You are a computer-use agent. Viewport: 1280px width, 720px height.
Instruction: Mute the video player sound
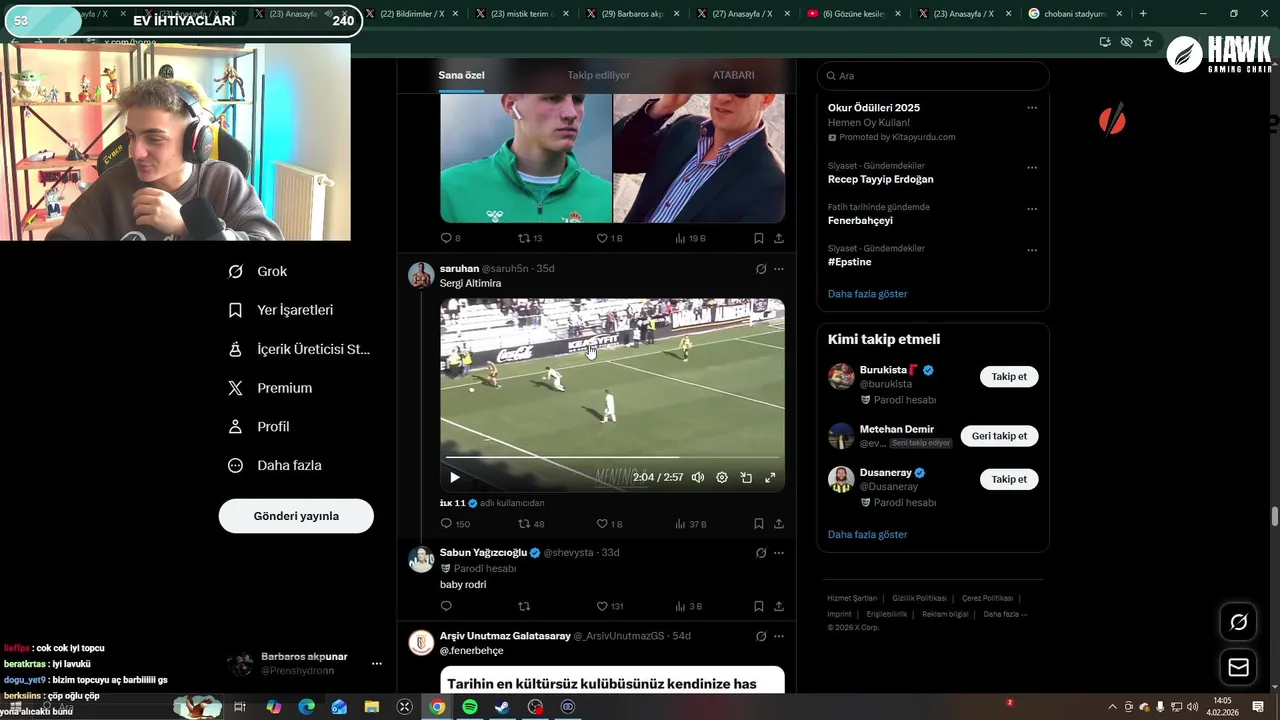coord(698,477)
